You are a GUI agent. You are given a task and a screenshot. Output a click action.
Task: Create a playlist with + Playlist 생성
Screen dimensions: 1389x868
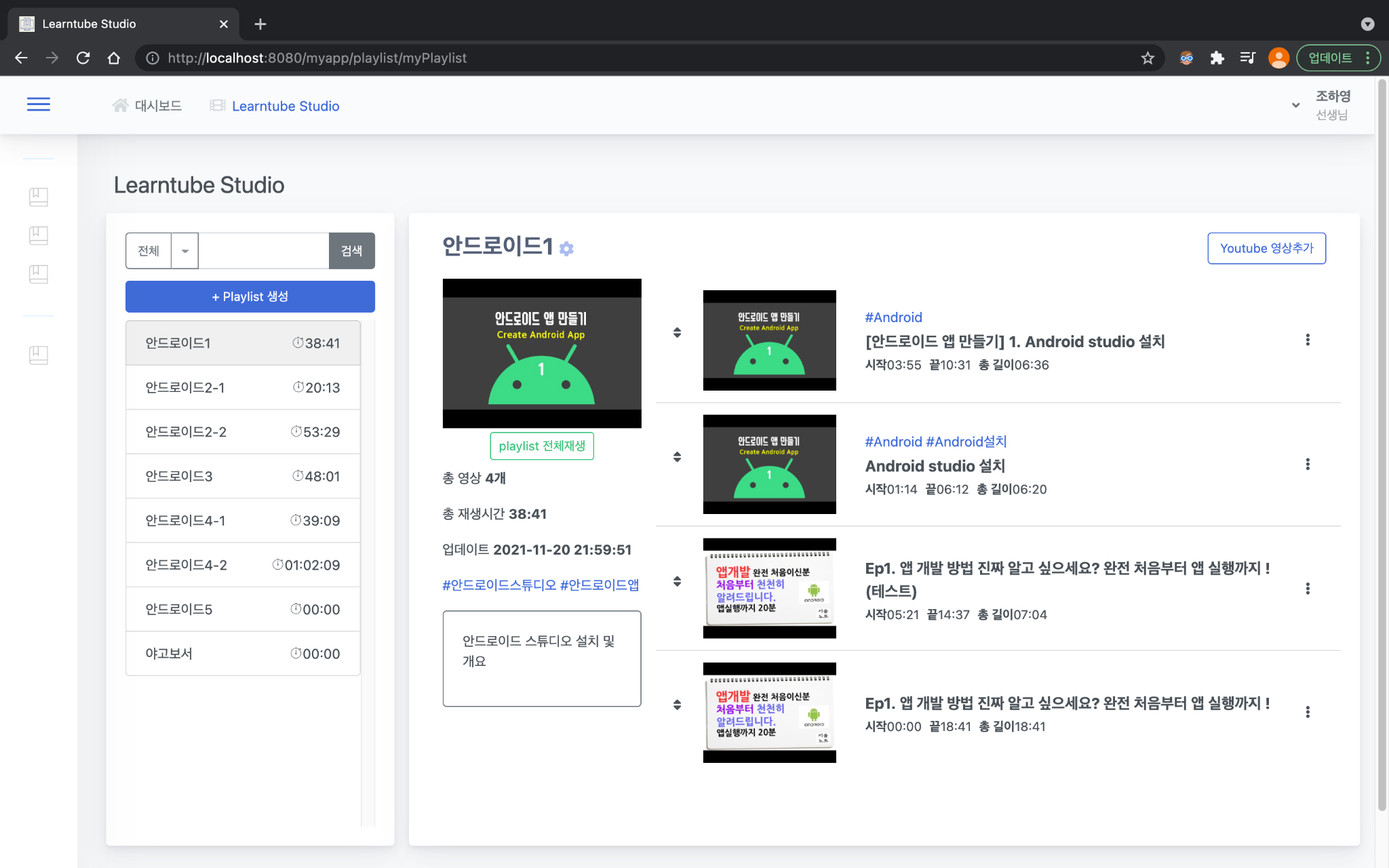point(250,296)
